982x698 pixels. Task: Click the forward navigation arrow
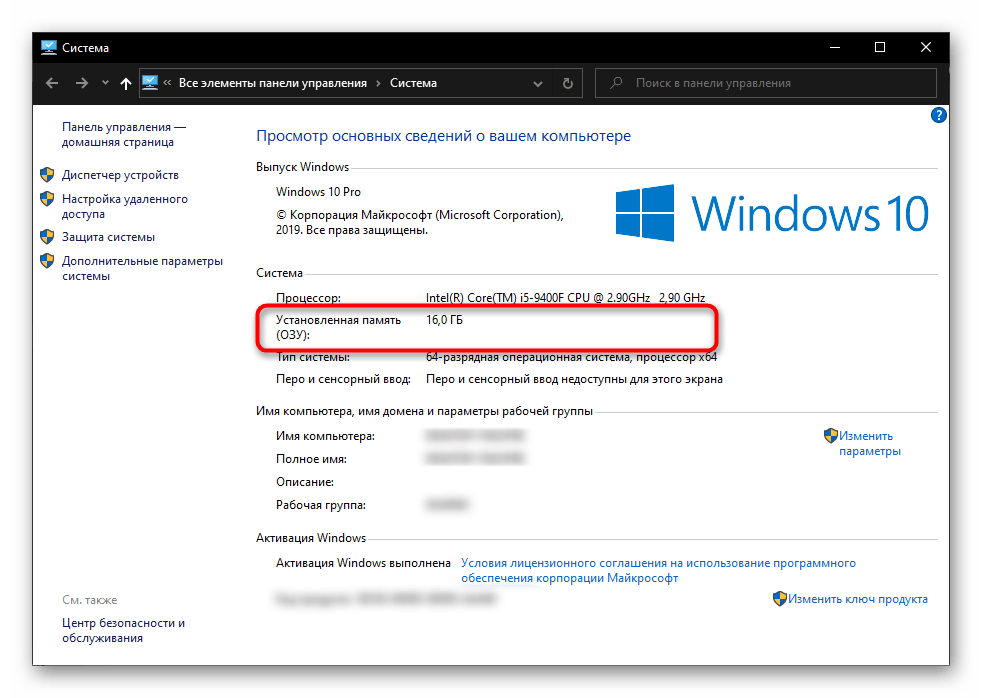tap(81, 83)
